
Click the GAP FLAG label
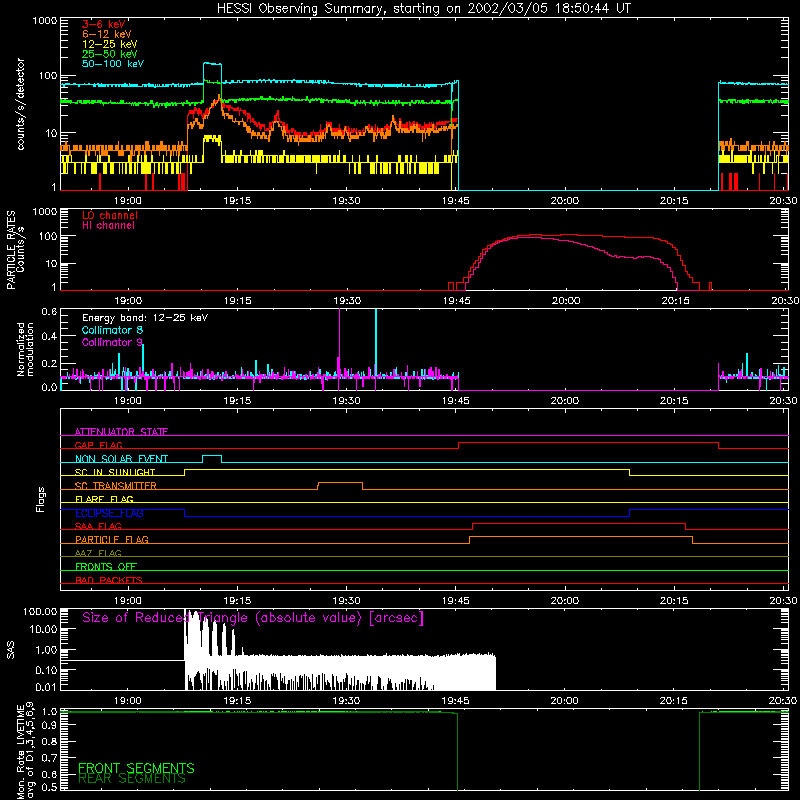point(98,445)
